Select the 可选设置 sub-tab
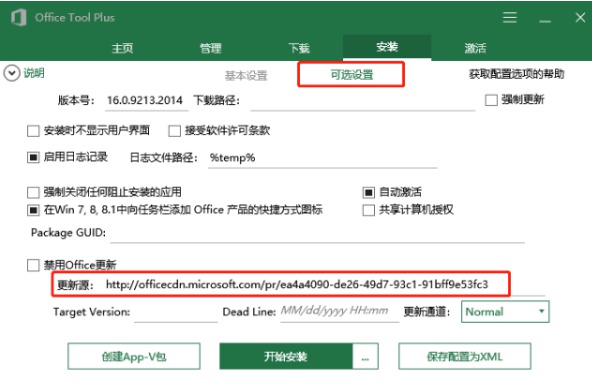This screenshot has height=389, width=592. point(352,74)
